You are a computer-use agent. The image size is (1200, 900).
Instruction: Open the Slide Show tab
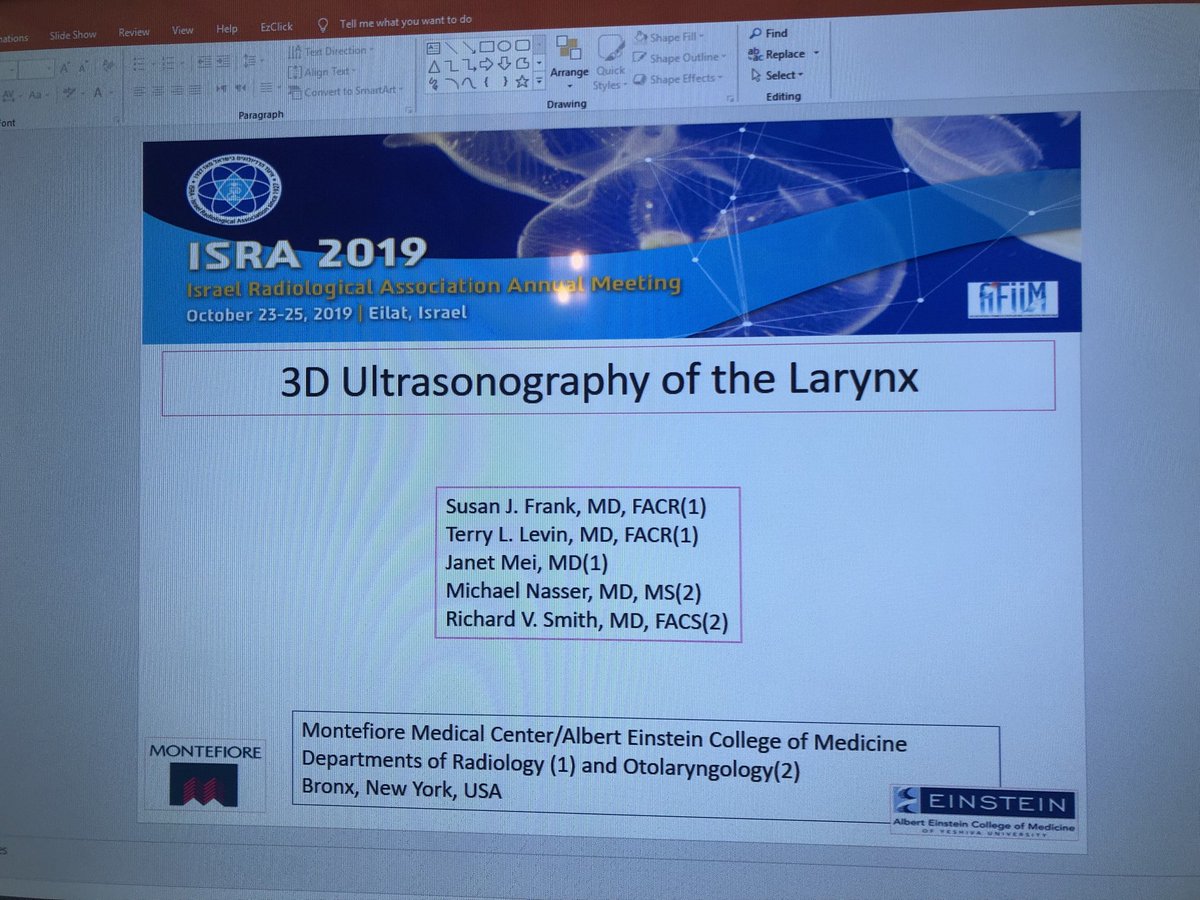[x=73, y=35]
